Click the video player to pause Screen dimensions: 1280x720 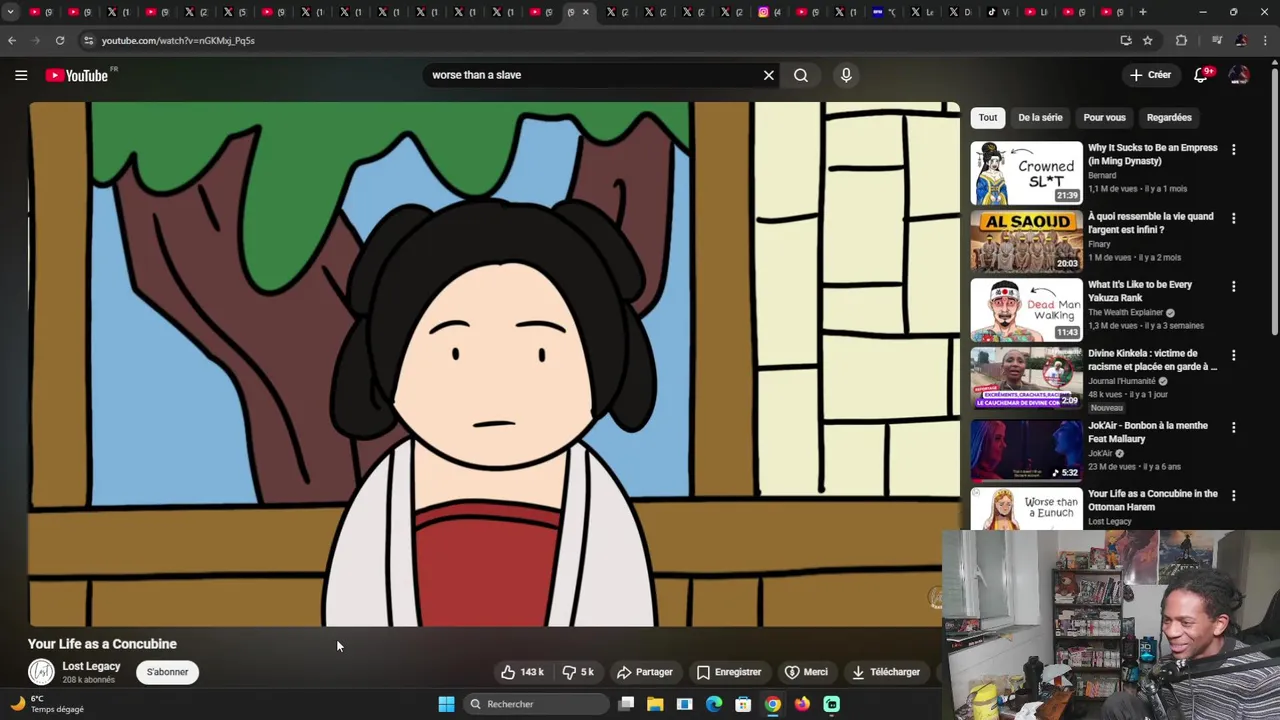click(x=494, y=364)
